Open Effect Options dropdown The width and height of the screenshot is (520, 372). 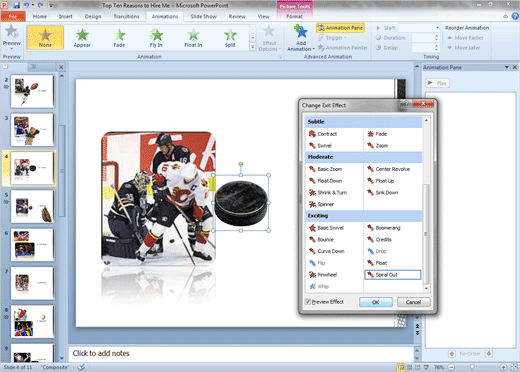[x=270, y=38]
